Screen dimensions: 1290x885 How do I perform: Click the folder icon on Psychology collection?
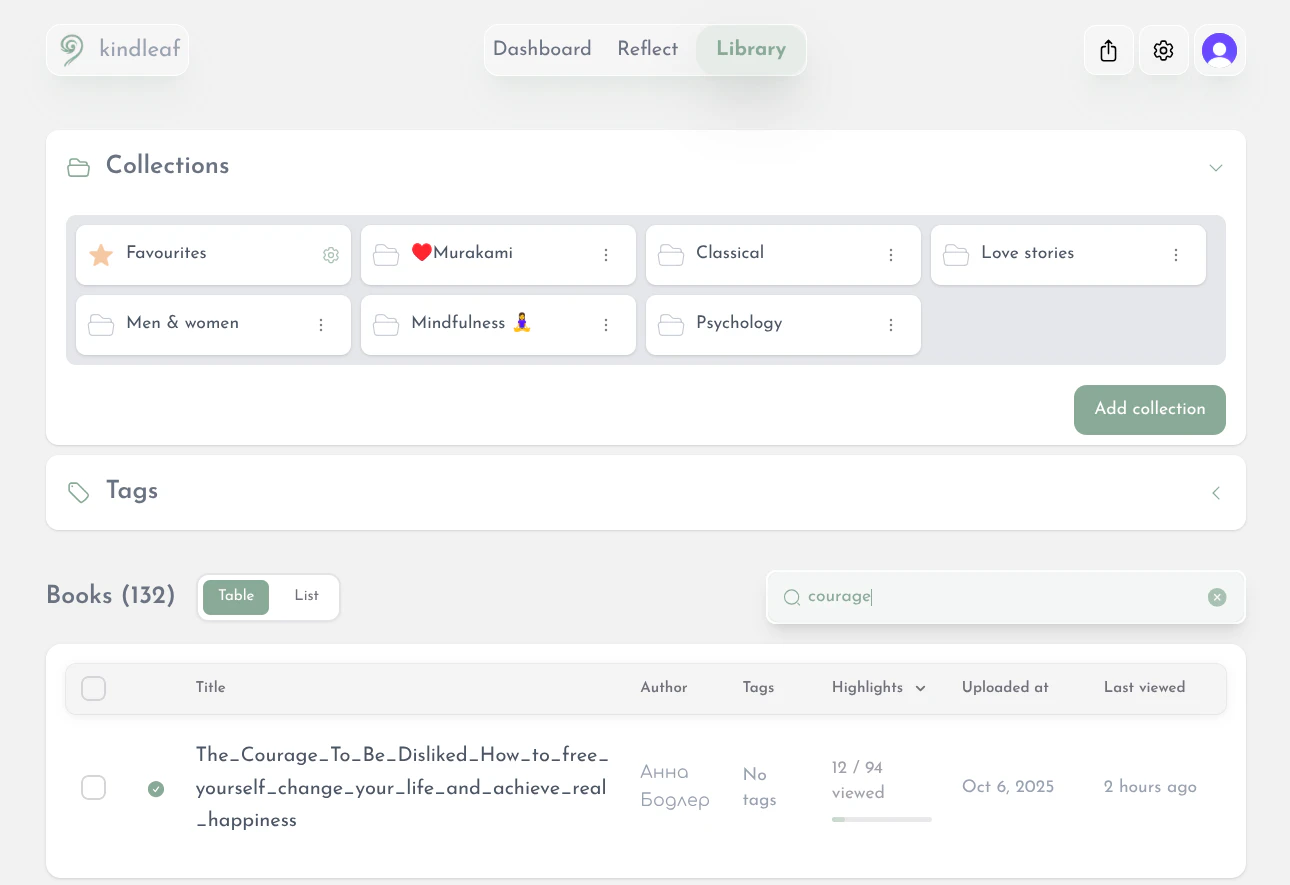(671, 324)
